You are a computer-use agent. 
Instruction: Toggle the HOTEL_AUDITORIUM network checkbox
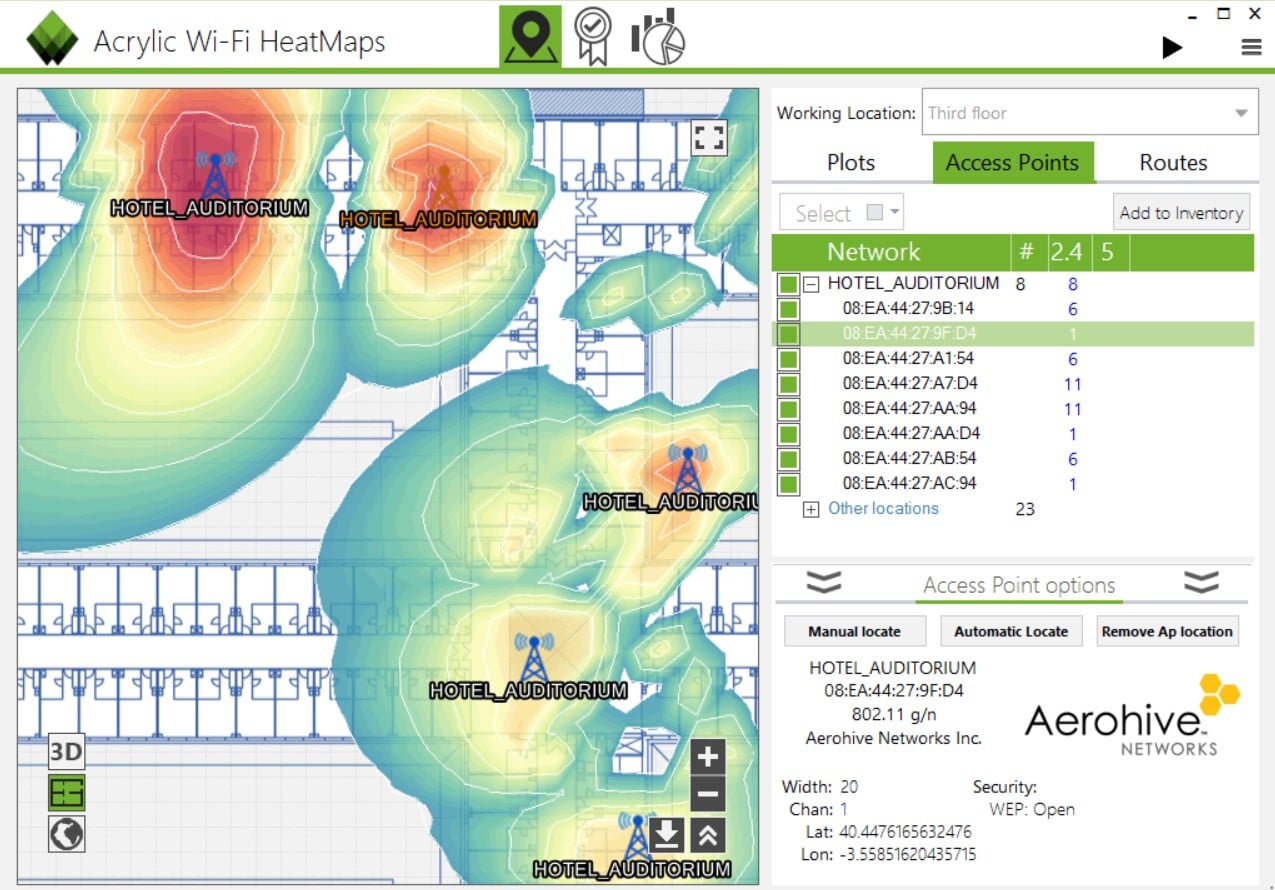(788, 283)
